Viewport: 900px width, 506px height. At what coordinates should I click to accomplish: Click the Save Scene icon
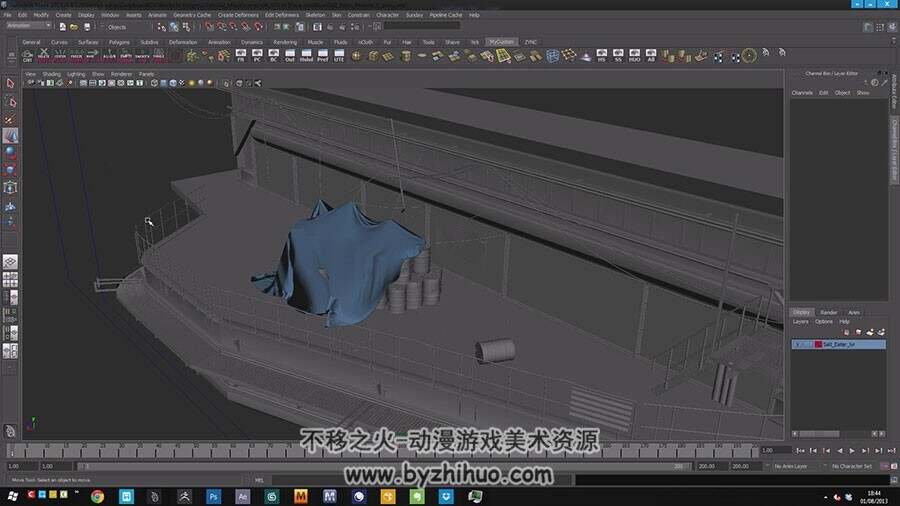pos(87,27)
